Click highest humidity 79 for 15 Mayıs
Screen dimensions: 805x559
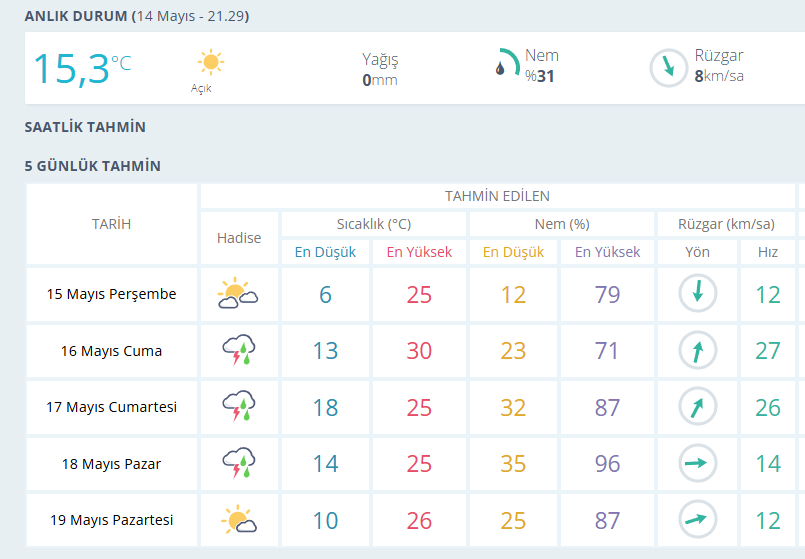pos(607,295)
